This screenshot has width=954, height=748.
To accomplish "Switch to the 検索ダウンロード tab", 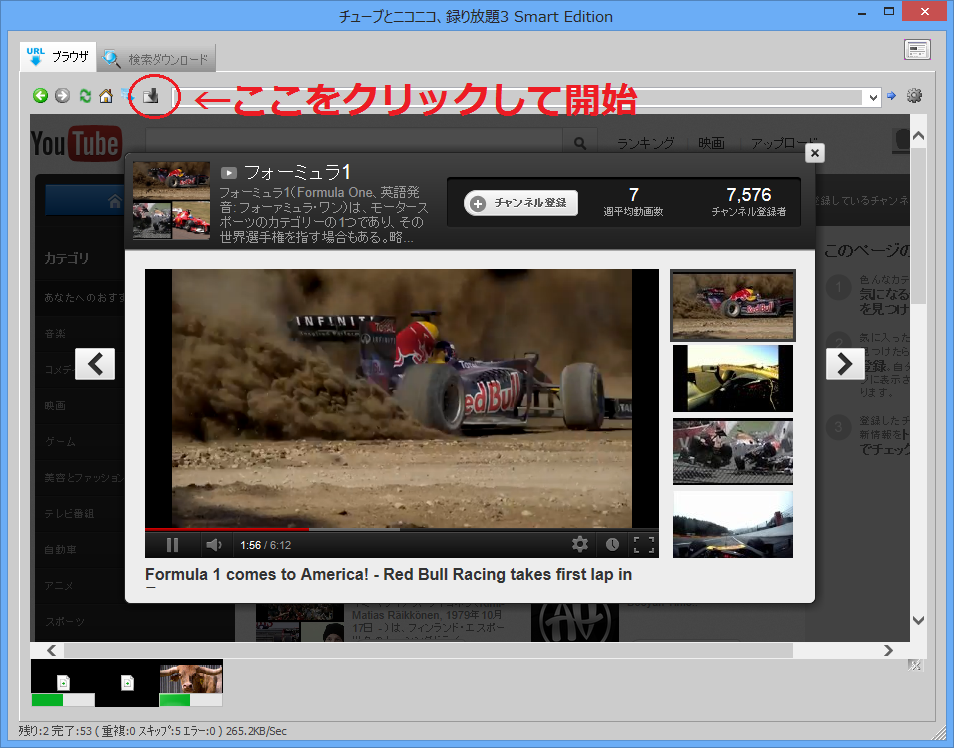I will pos(156,59).
